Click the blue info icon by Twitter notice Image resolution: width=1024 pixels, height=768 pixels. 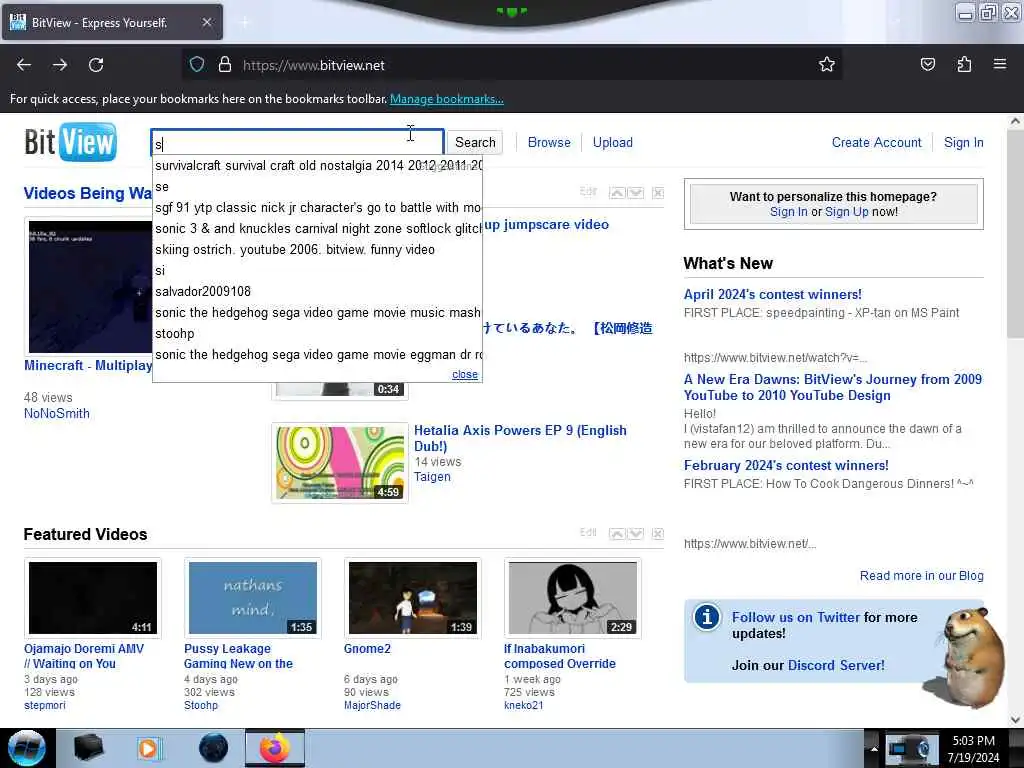(707, 617)
